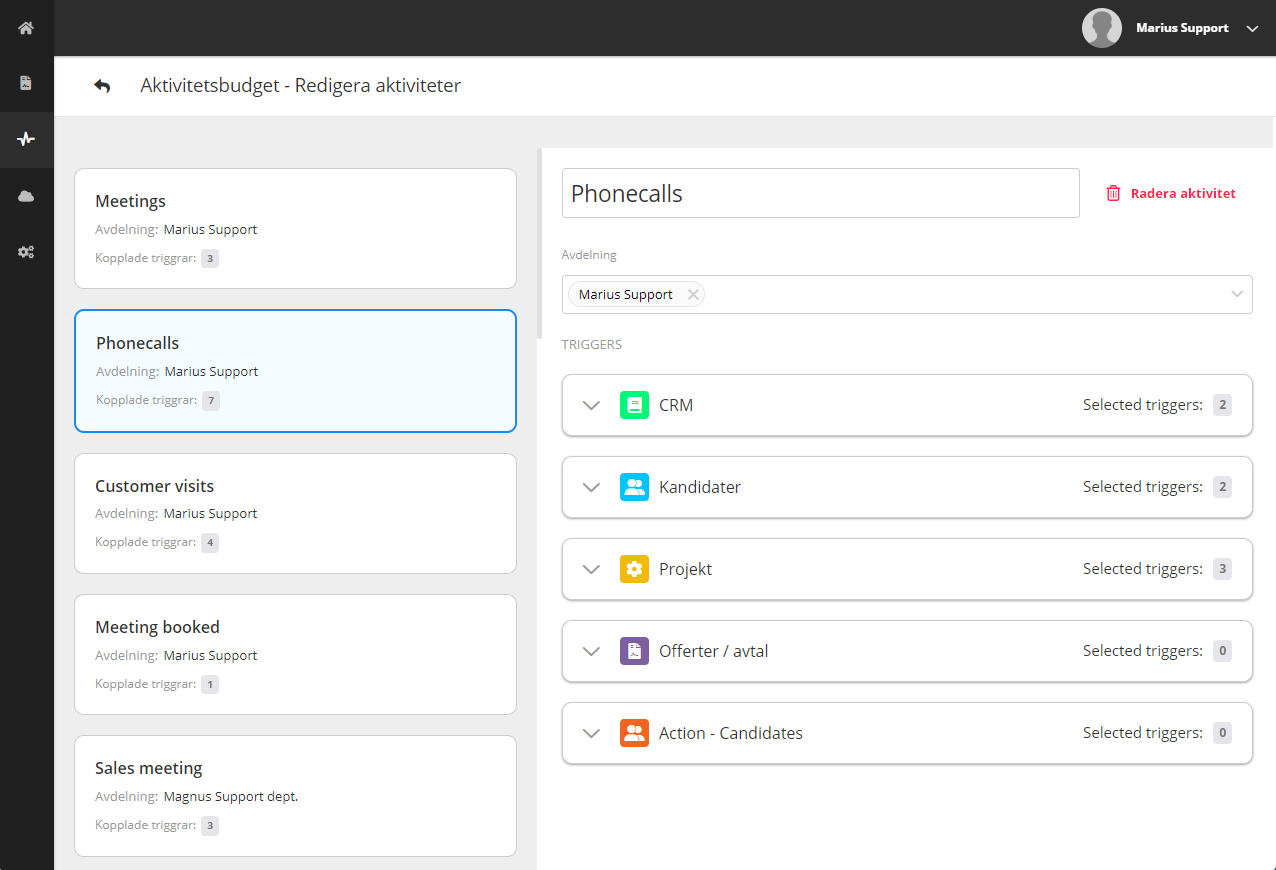Screen dimensions: 1276x870
Task: Open the cloud icon in sidebar
Action: click(26, 196)
